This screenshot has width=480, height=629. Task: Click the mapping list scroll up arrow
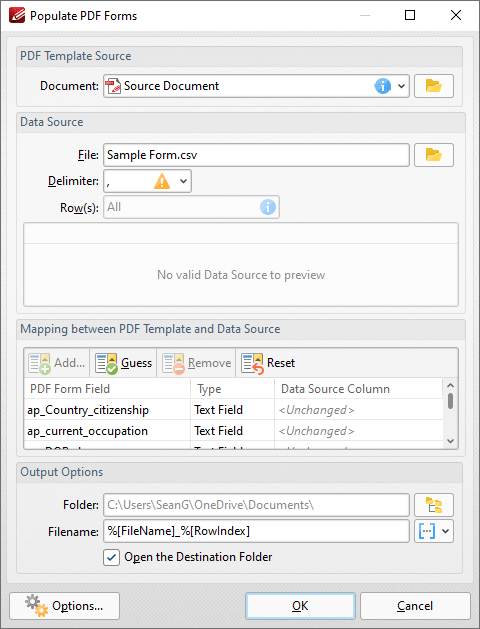click(450, 386)
